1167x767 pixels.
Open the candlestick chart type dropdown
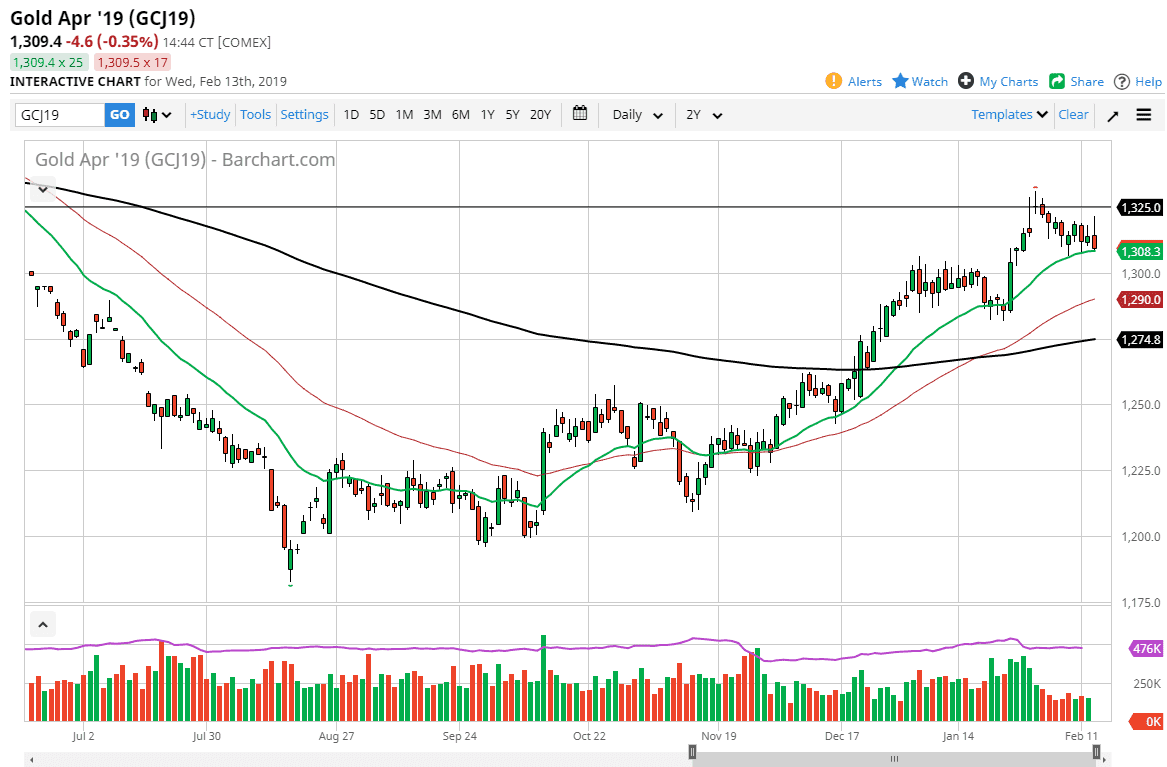point(157,115)
